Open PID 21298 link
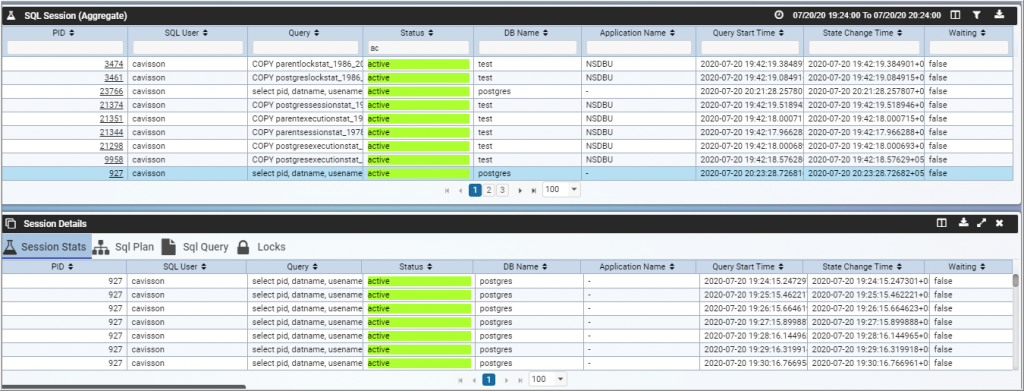Image resolution: width=1024 pixels, height=391 pixels. point(112,146)
